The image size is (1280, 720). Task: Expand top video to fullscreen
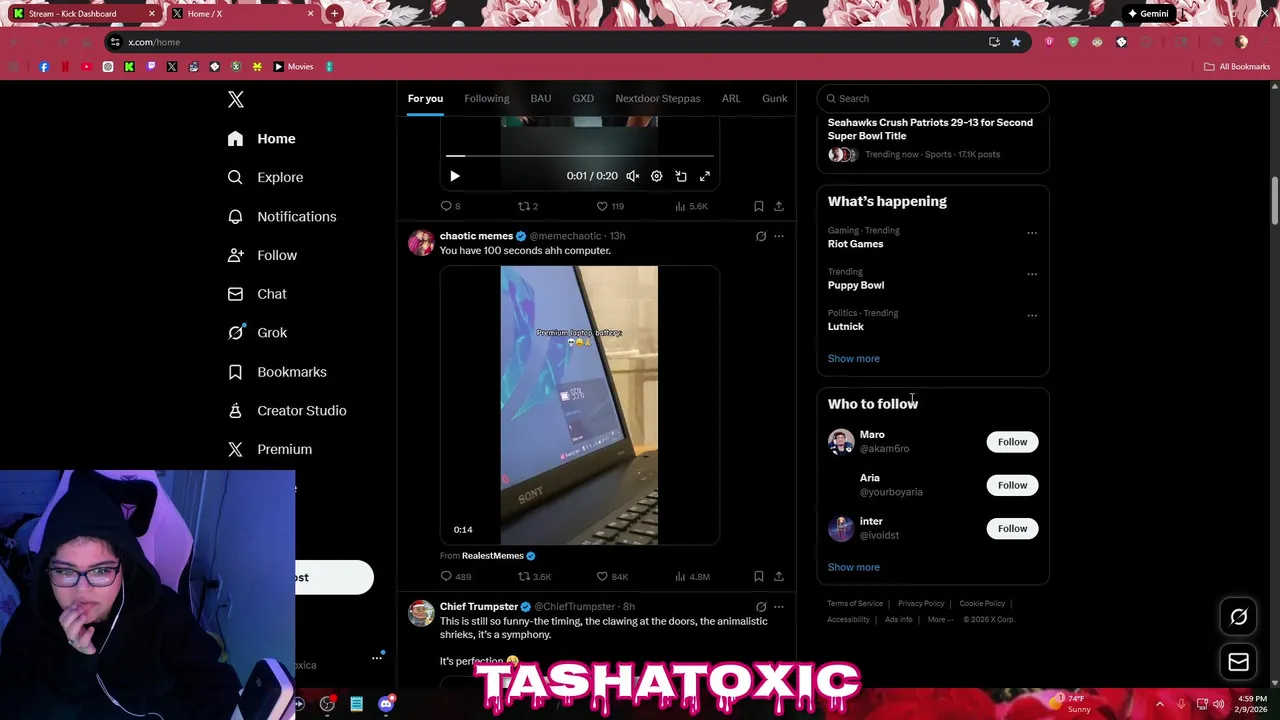pyautogui.click(x=705, y=176)
